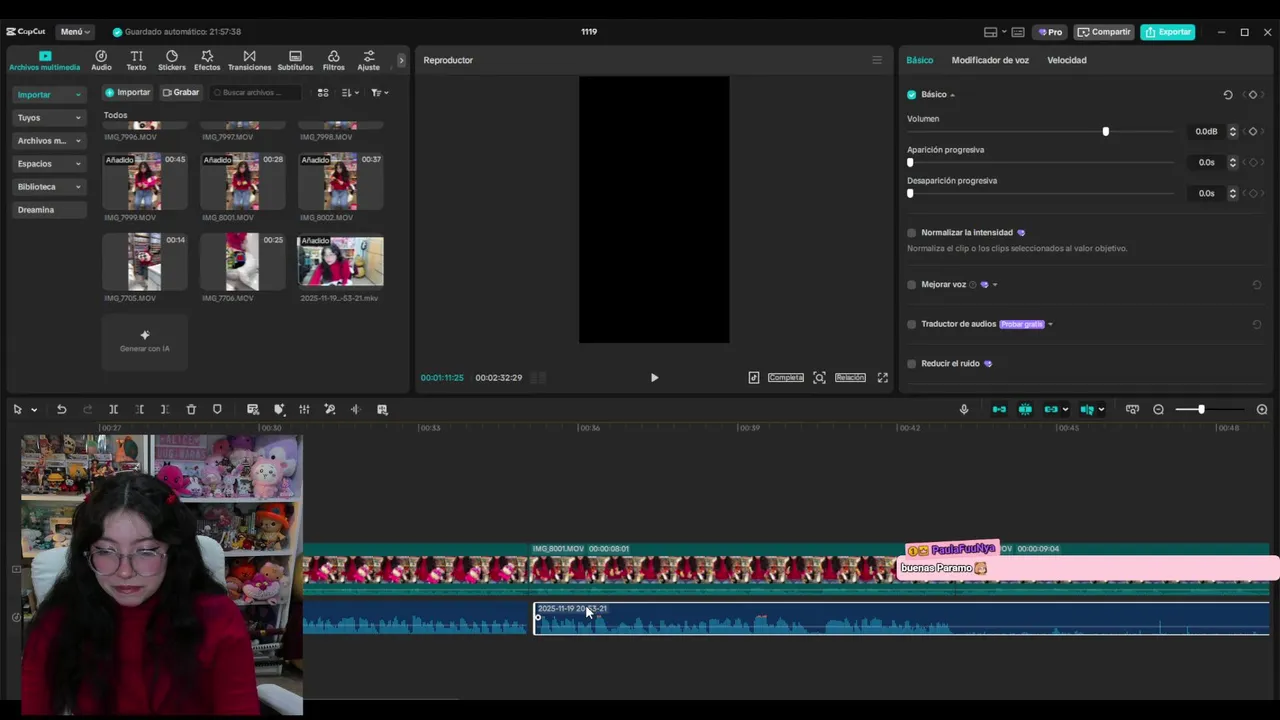The image size is (1280, 720).
Task: Click the Buscar archivos search field
Action: [x=256, y=92]
